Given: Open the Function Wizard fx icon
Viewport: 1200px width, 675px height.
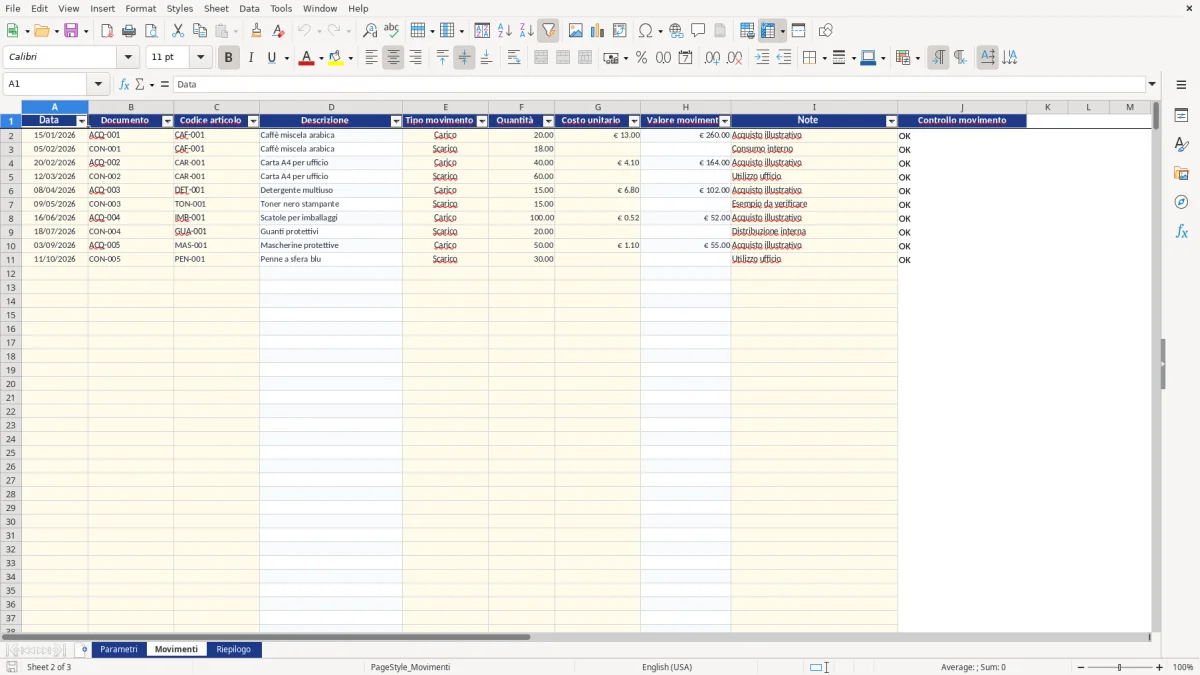Looking at the screenshot, I should 124,85.
